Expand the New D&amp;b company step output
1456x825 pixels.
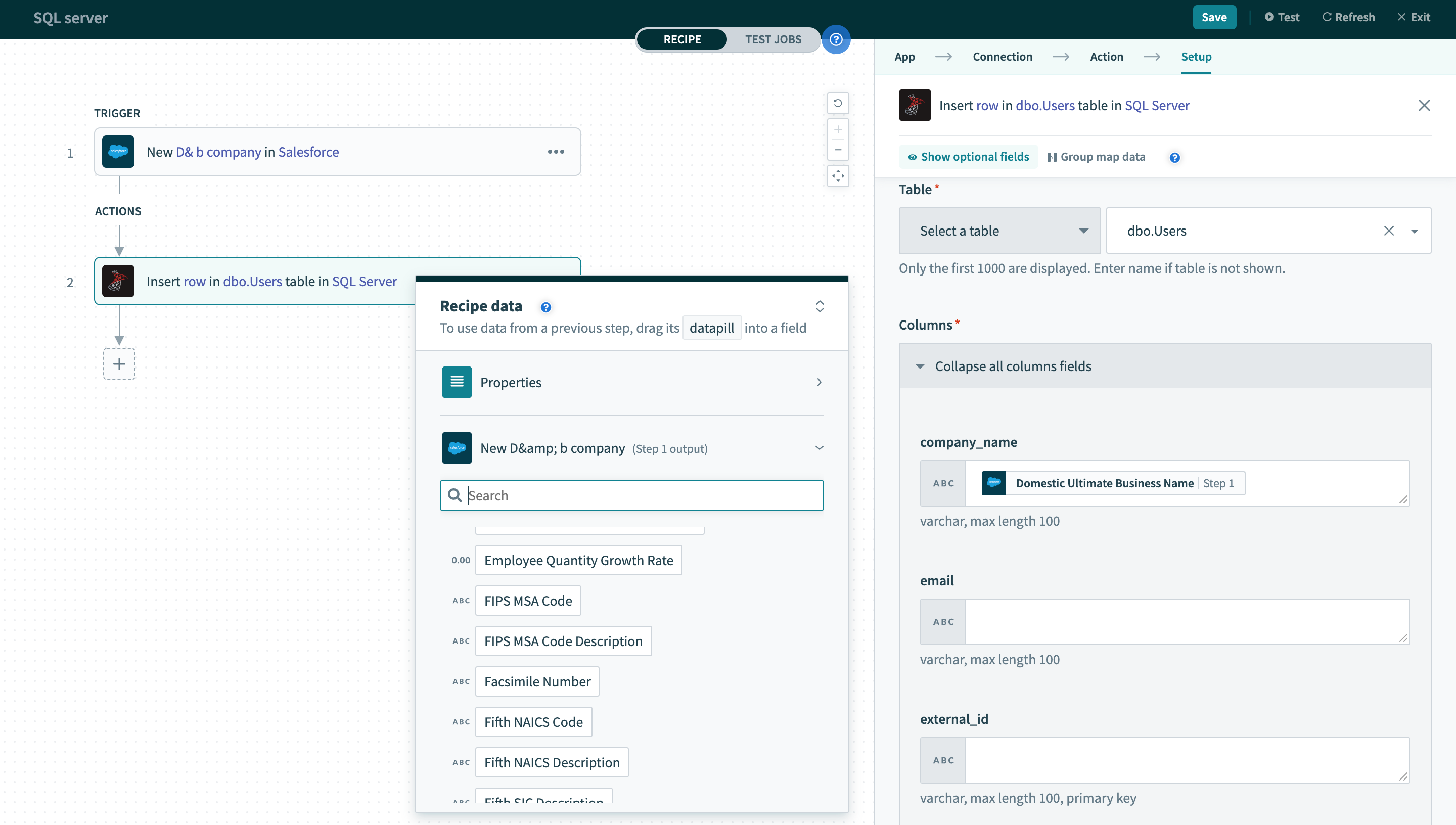point(819,448)
